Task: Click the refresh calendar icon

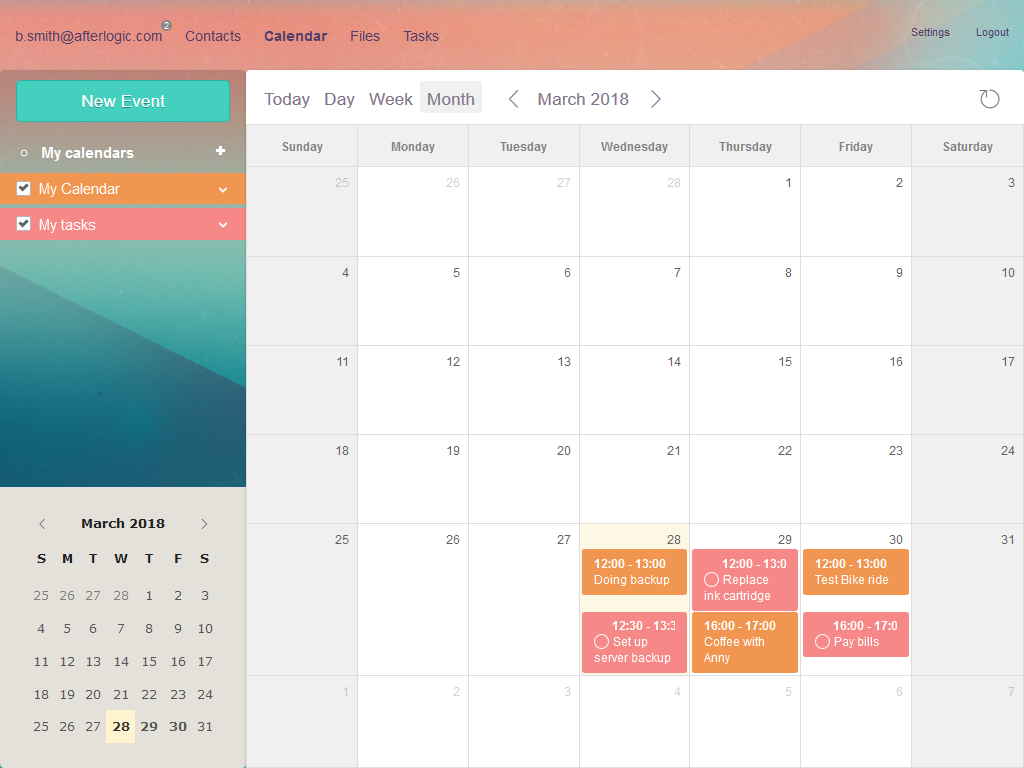Action: pyautogui.click(x=988, y=98)
